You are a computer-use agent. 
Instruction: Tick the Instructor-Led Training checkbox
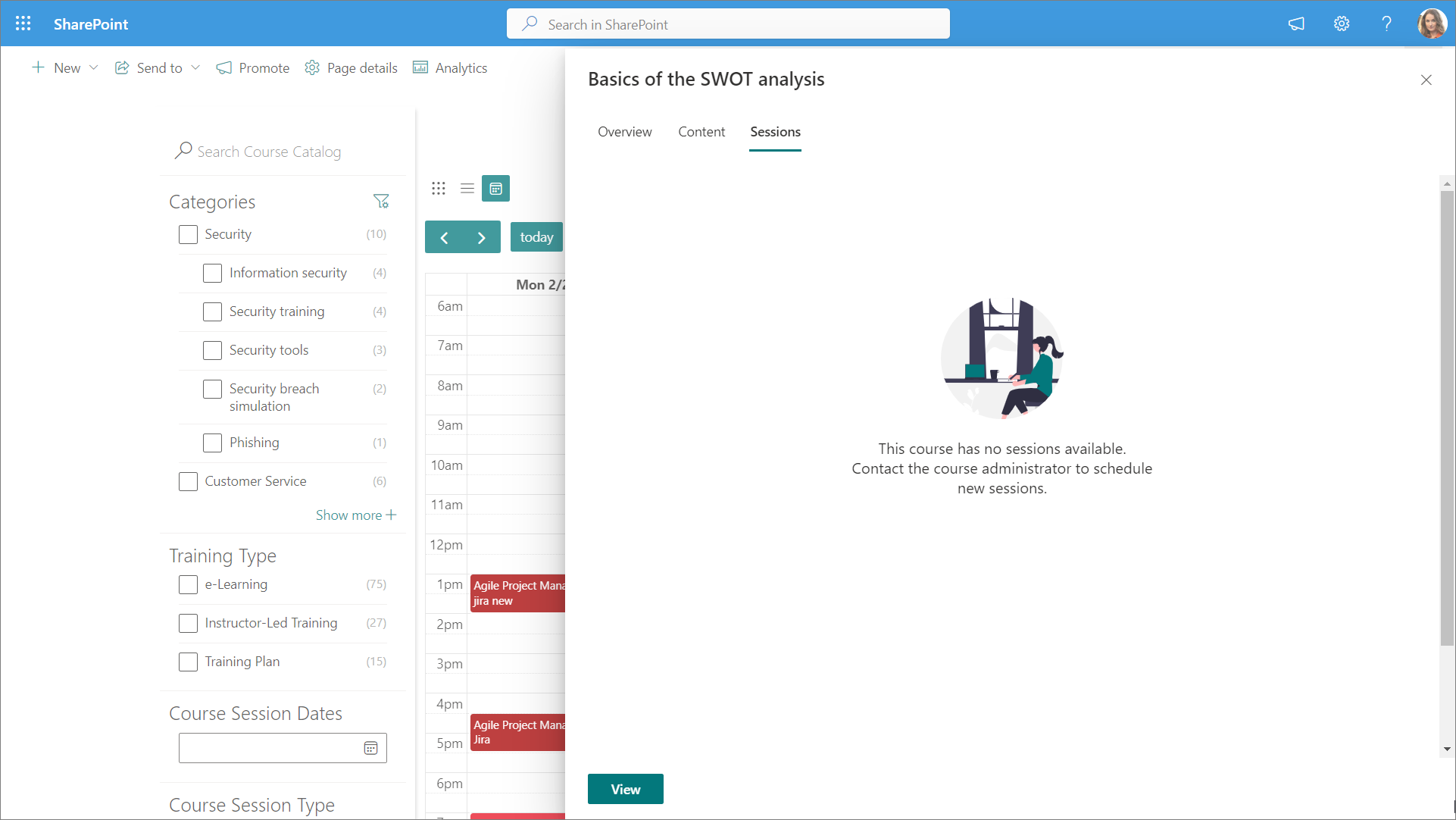[x=188, y=623]
